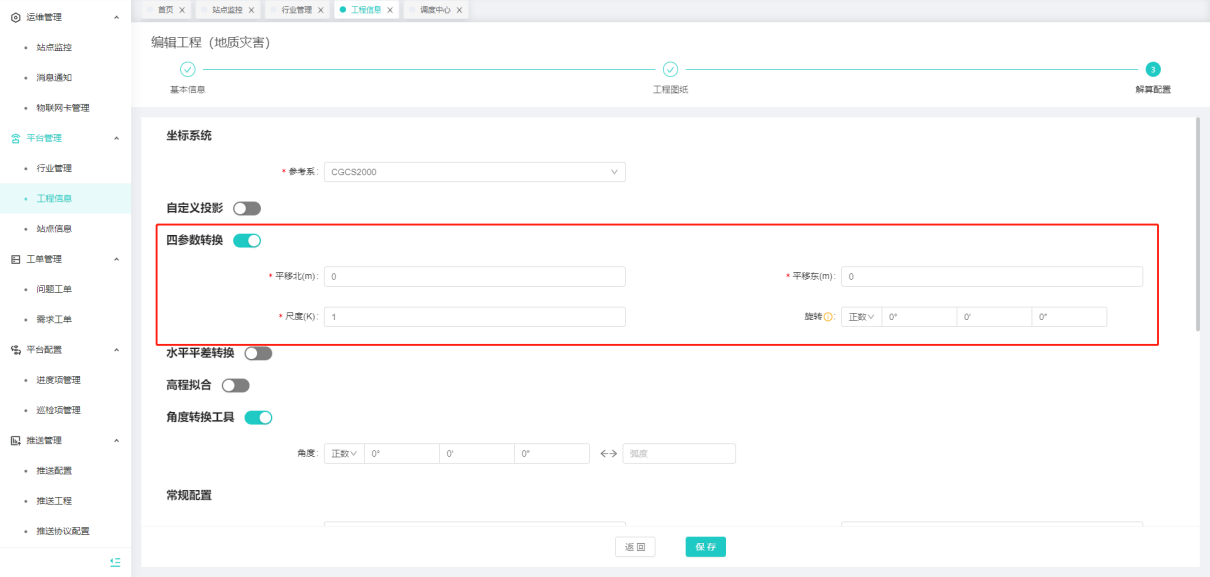Click the 保存 button
This screenshot has height=577, width=1210.
(x=705, y=547)
